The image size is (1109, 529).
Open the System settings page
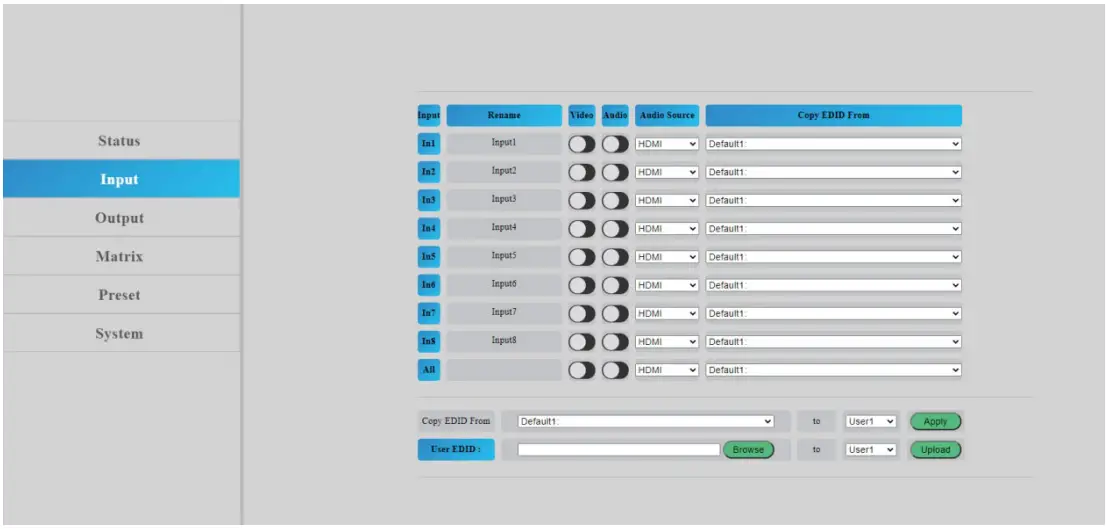tap(120, 333)
